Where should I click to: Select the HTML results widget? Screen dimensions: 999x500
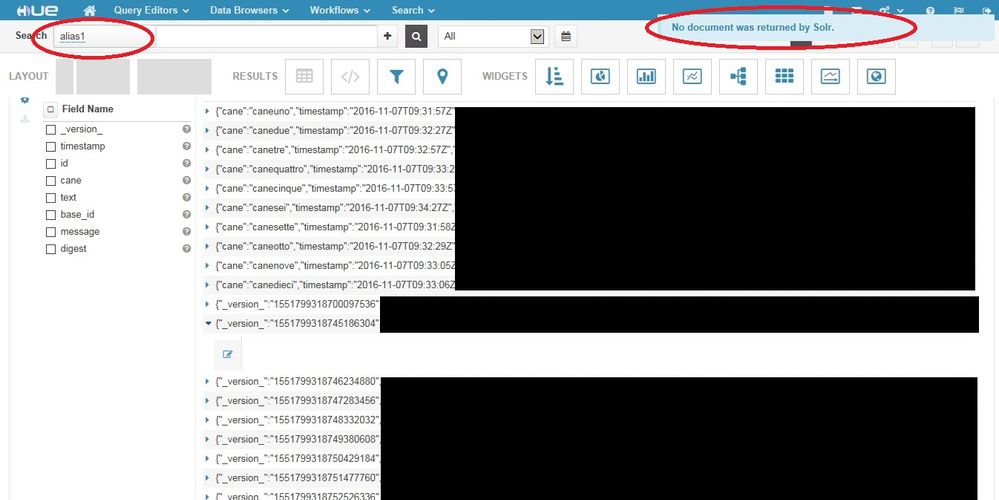point(350,76)
